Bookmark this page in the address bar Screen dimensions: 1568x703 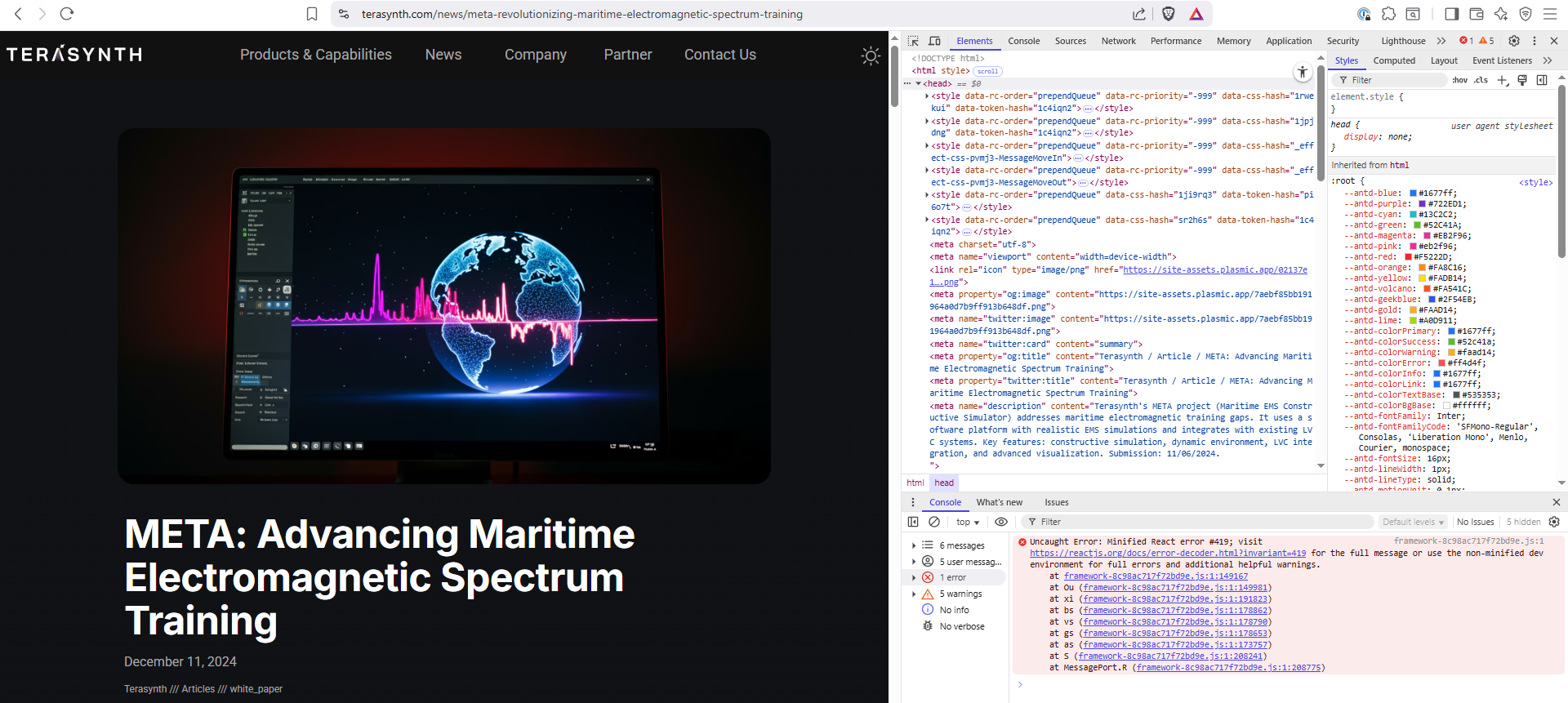[312, 14]
